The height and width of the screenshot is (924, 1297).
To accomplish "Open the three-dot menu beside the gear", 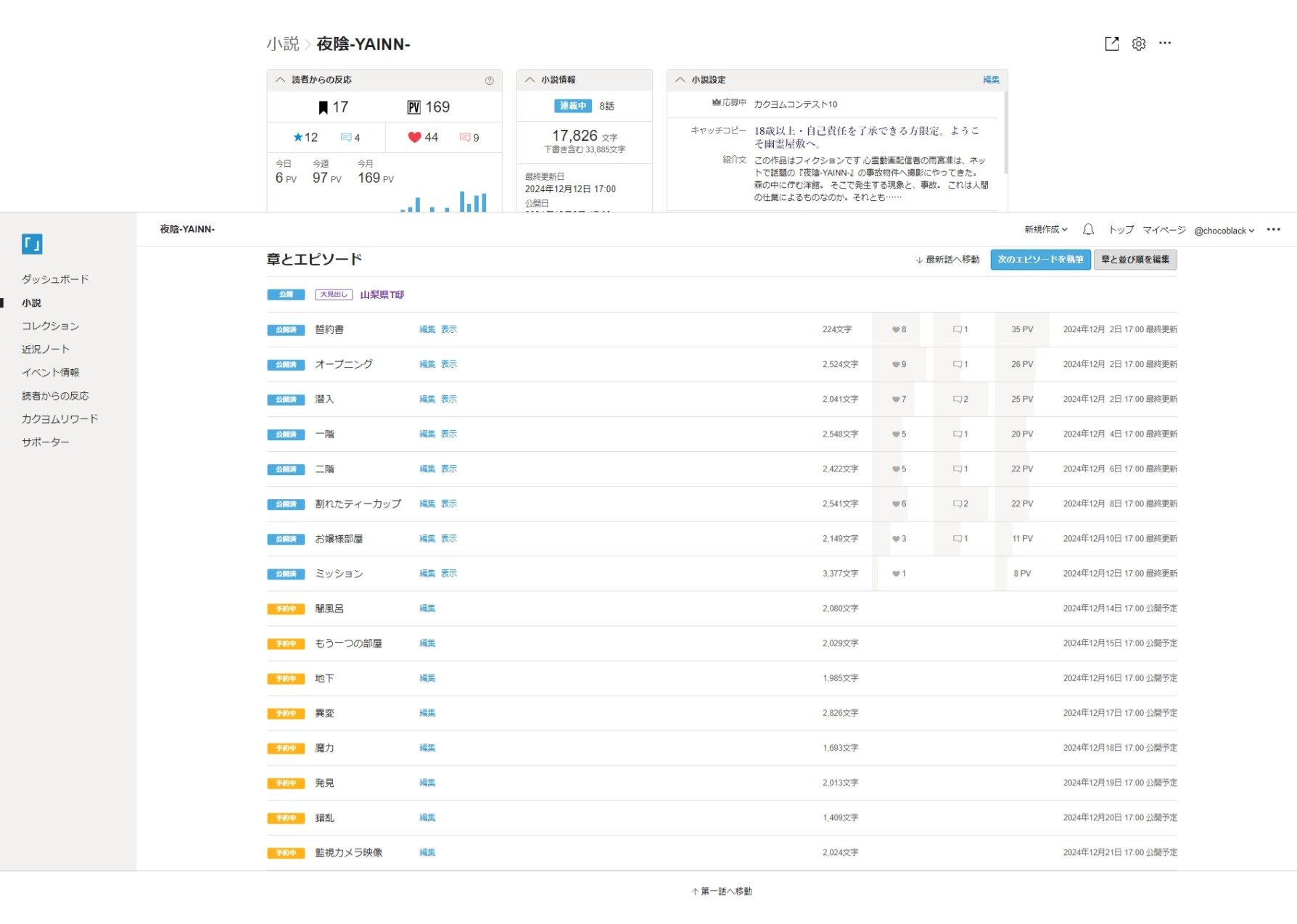I will (x=1165, y=44).
